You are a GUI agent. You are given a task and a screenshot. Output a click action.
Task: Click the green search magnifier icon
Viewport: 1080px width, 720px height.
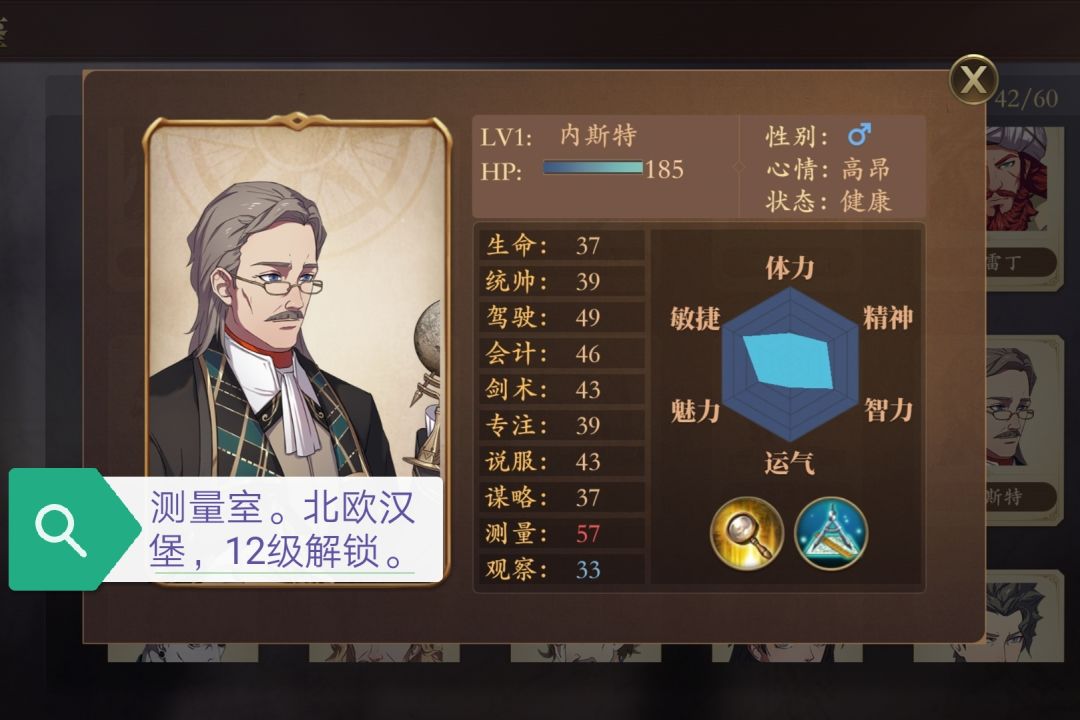click(x=61, y=530)
